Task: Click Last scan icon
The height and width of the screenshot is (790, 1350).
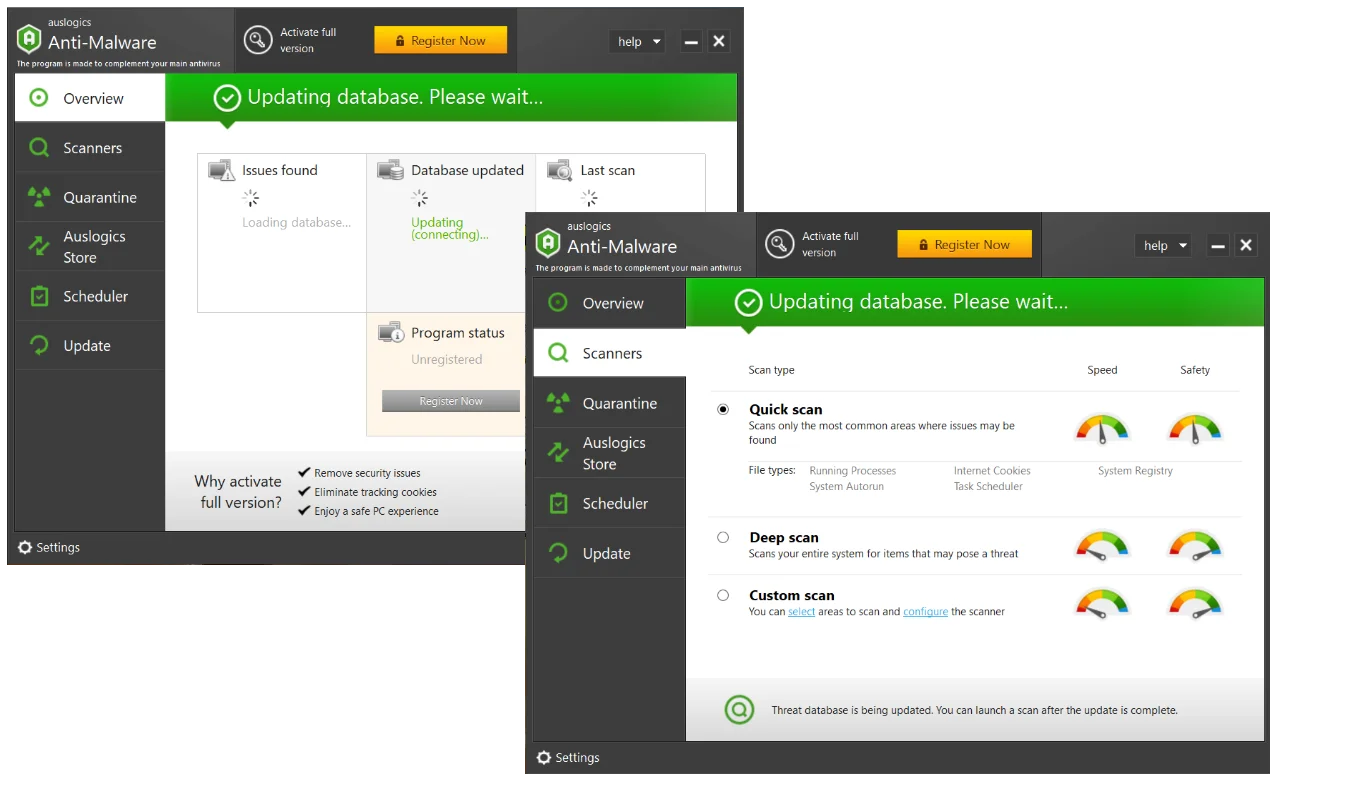Action: click(x=560, y=170)
